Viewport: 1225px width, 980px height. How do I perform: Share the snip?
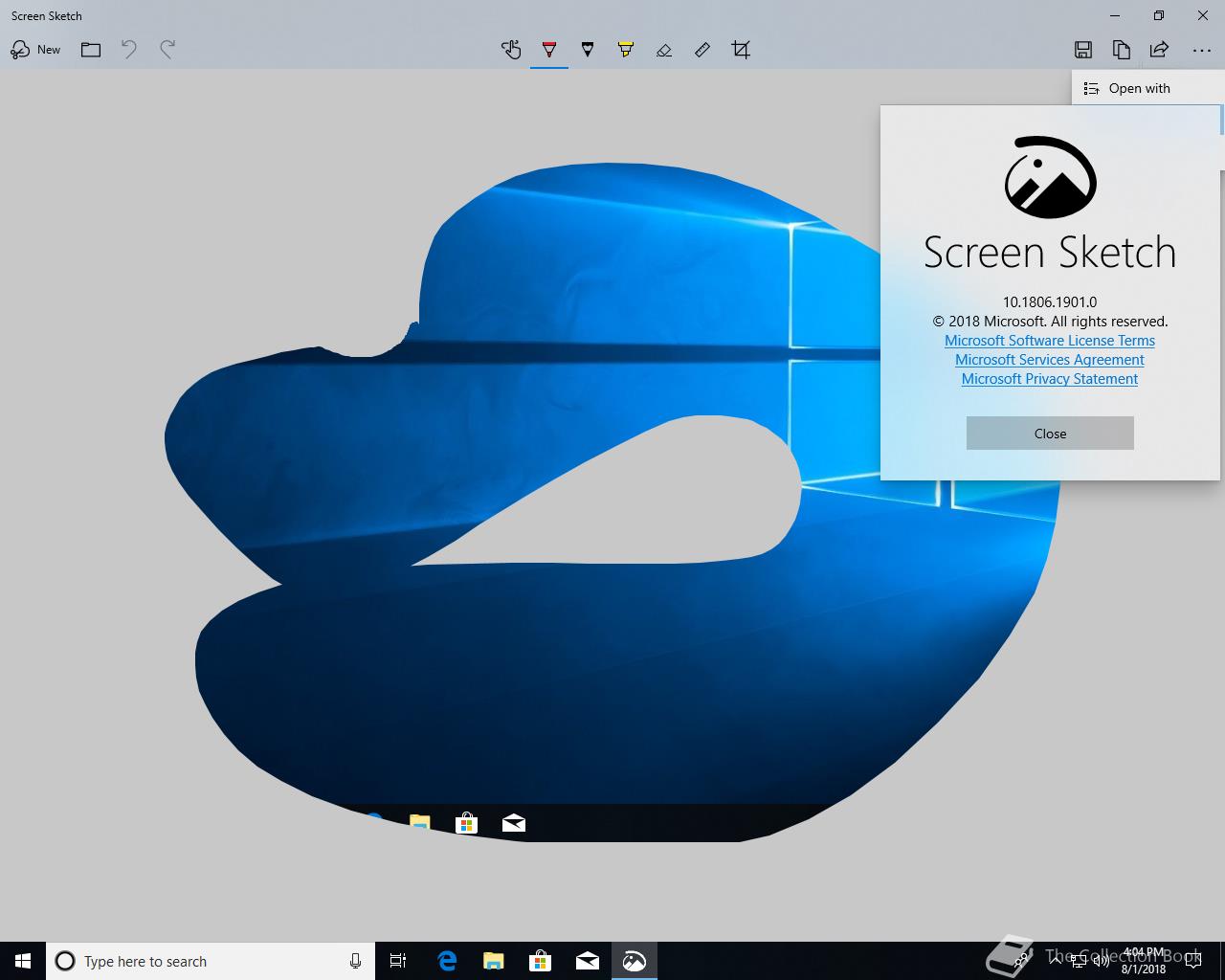tap(1159, 50)
